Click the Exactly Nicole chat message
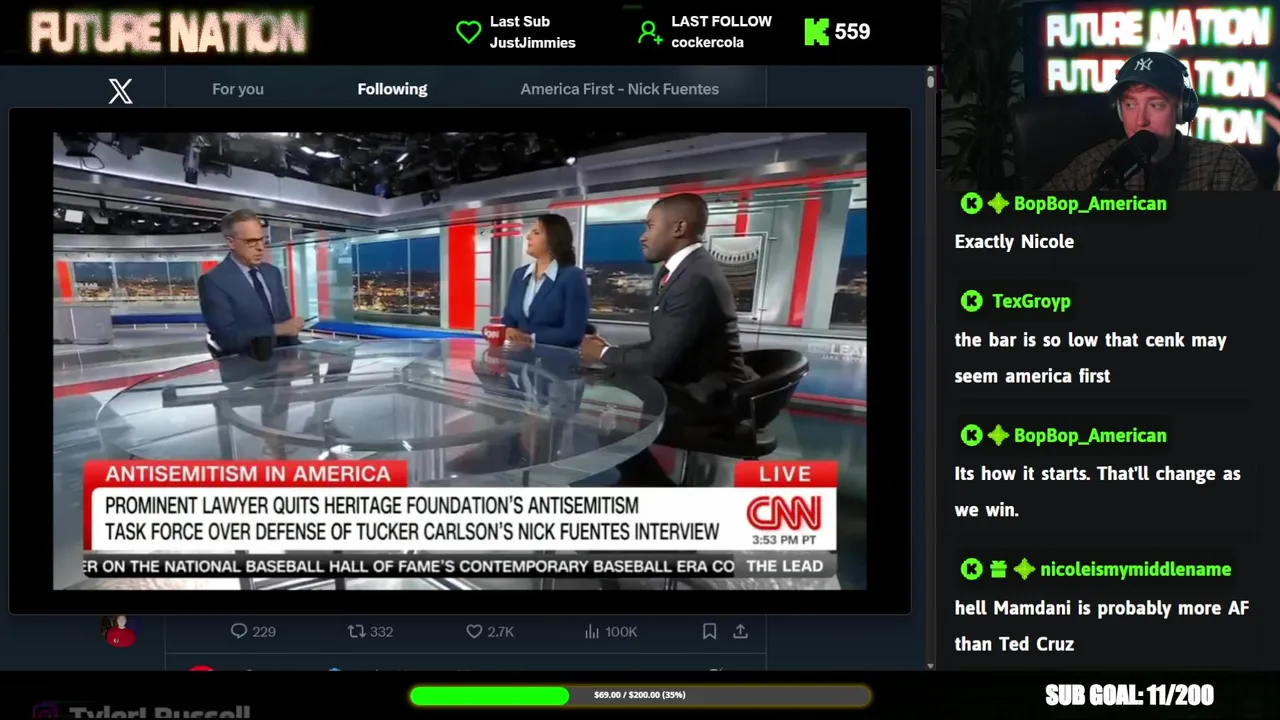This screenshot has height=720, width=1280. coord(1014,242)
